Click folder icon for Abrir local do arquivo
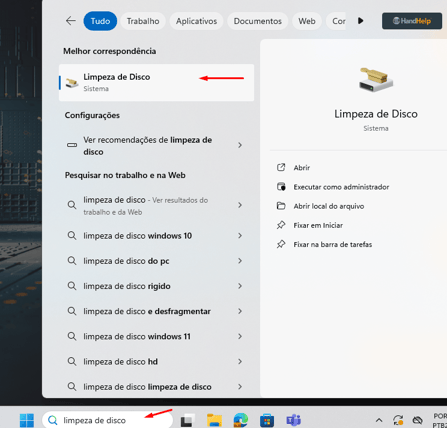 (281, 206)
